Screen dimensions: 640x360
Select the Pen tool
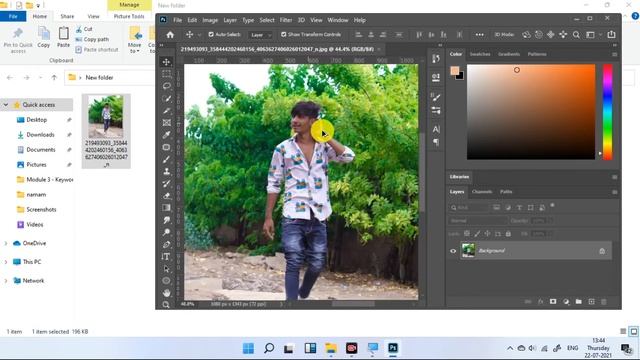pos(167,244)
